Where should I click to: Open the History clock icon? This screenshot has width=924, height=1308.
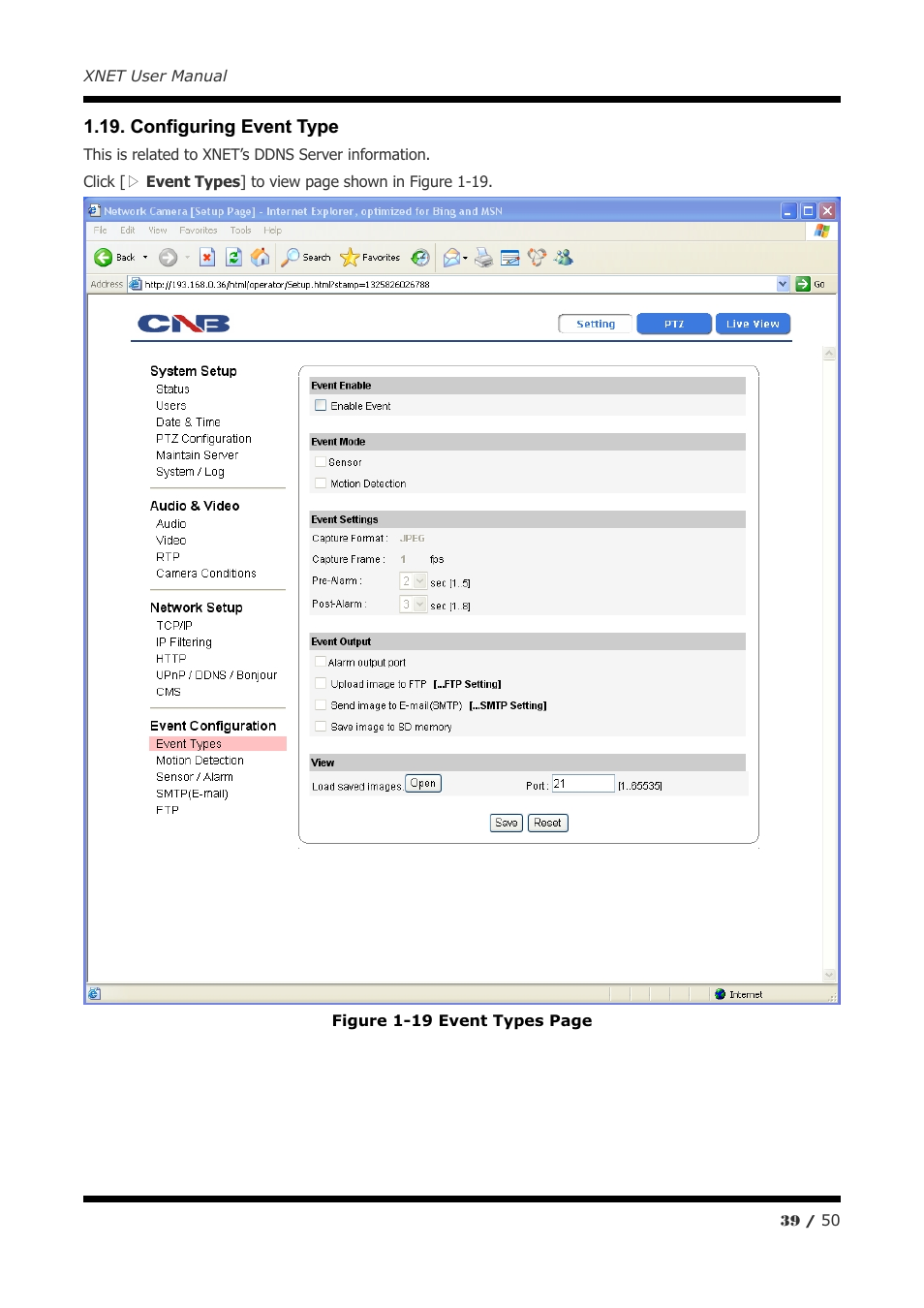420,257
